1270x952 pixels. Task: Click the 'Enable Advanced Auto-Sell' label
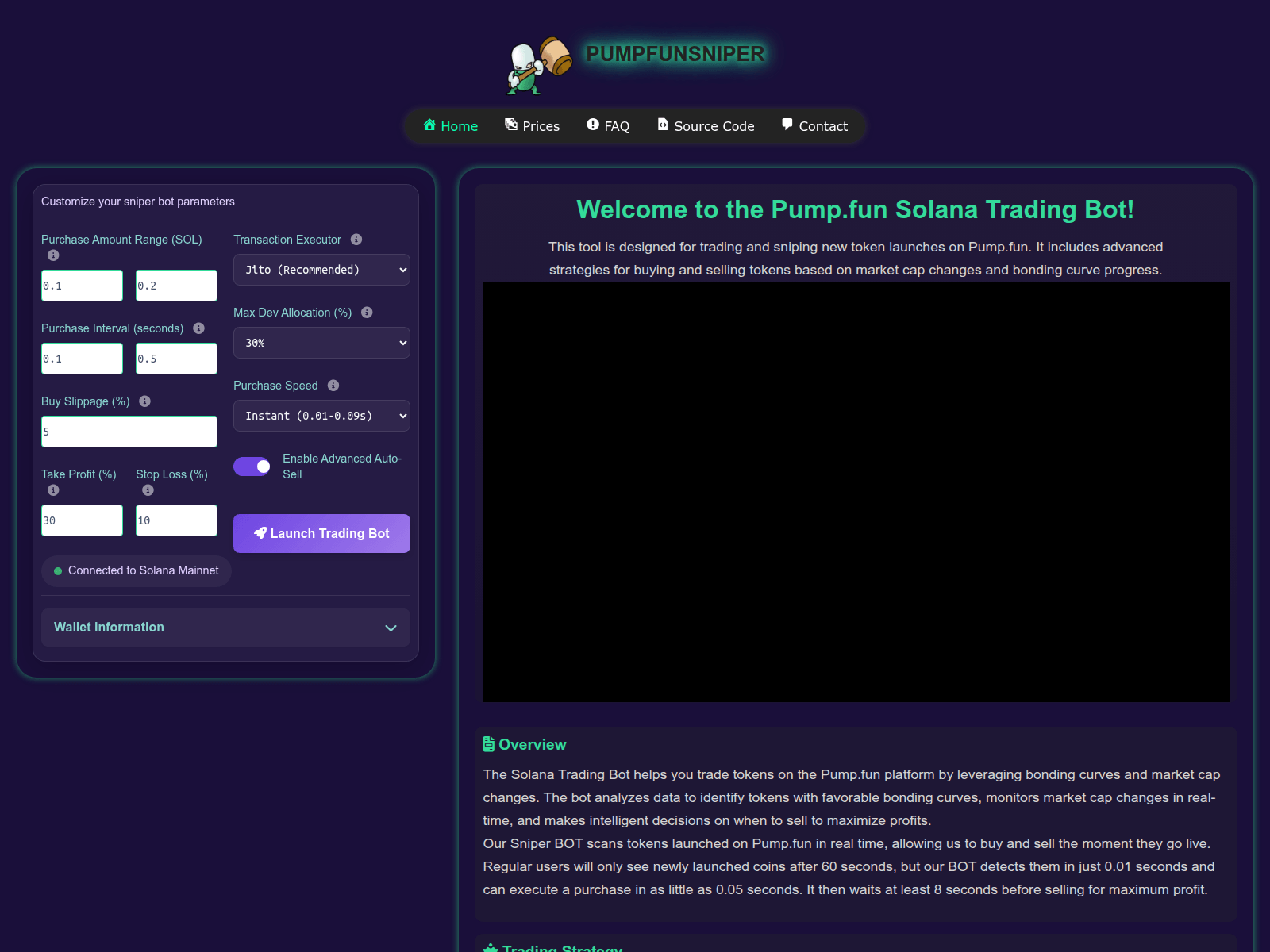coord(342,466)
